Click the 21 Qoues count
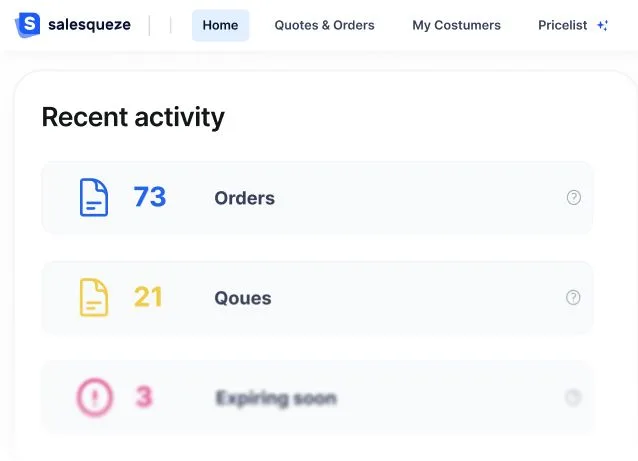 coord(148,297)
